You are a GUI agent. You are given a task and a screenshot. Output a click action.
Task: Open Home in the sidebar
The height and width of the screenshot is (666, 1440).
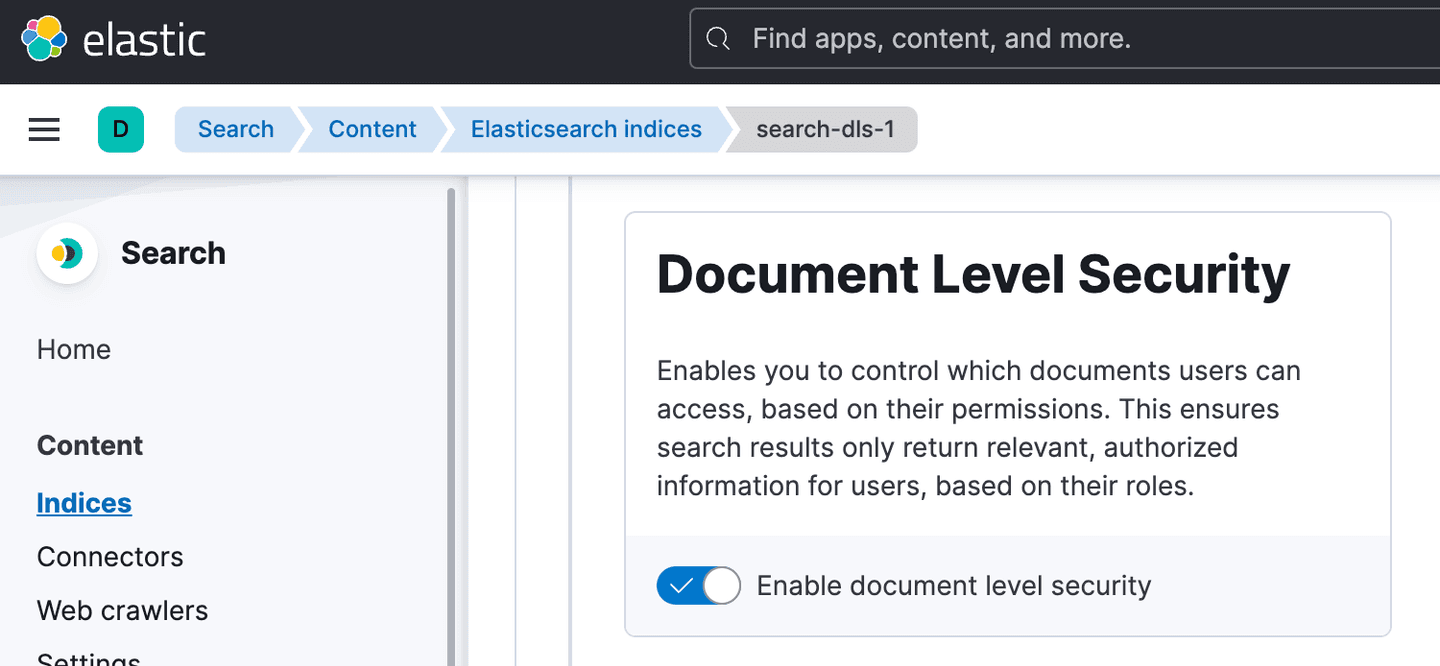(74, 350)
